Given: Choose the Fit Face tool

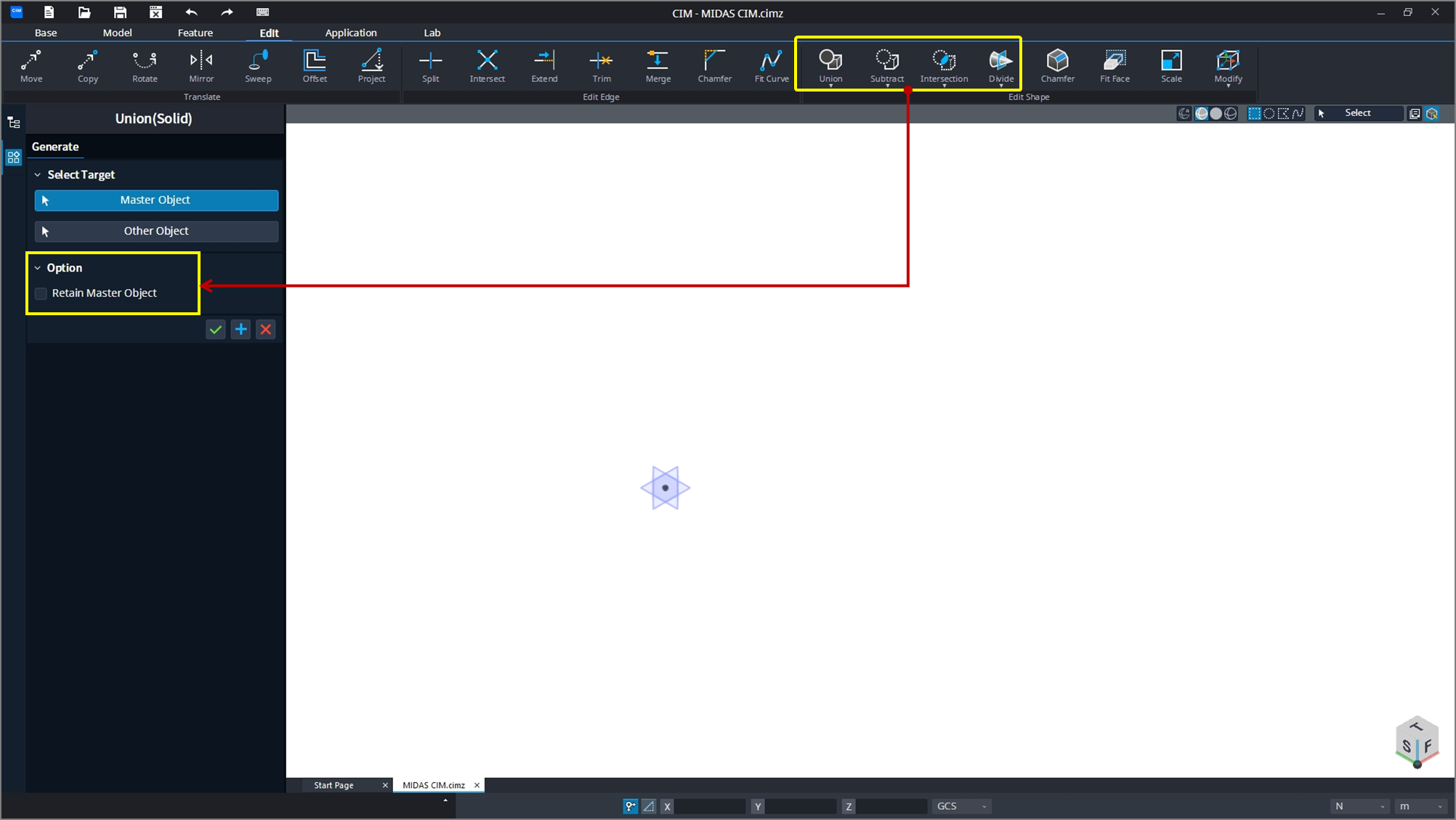Looking at the screenshot, I should tap(1115, 66).
